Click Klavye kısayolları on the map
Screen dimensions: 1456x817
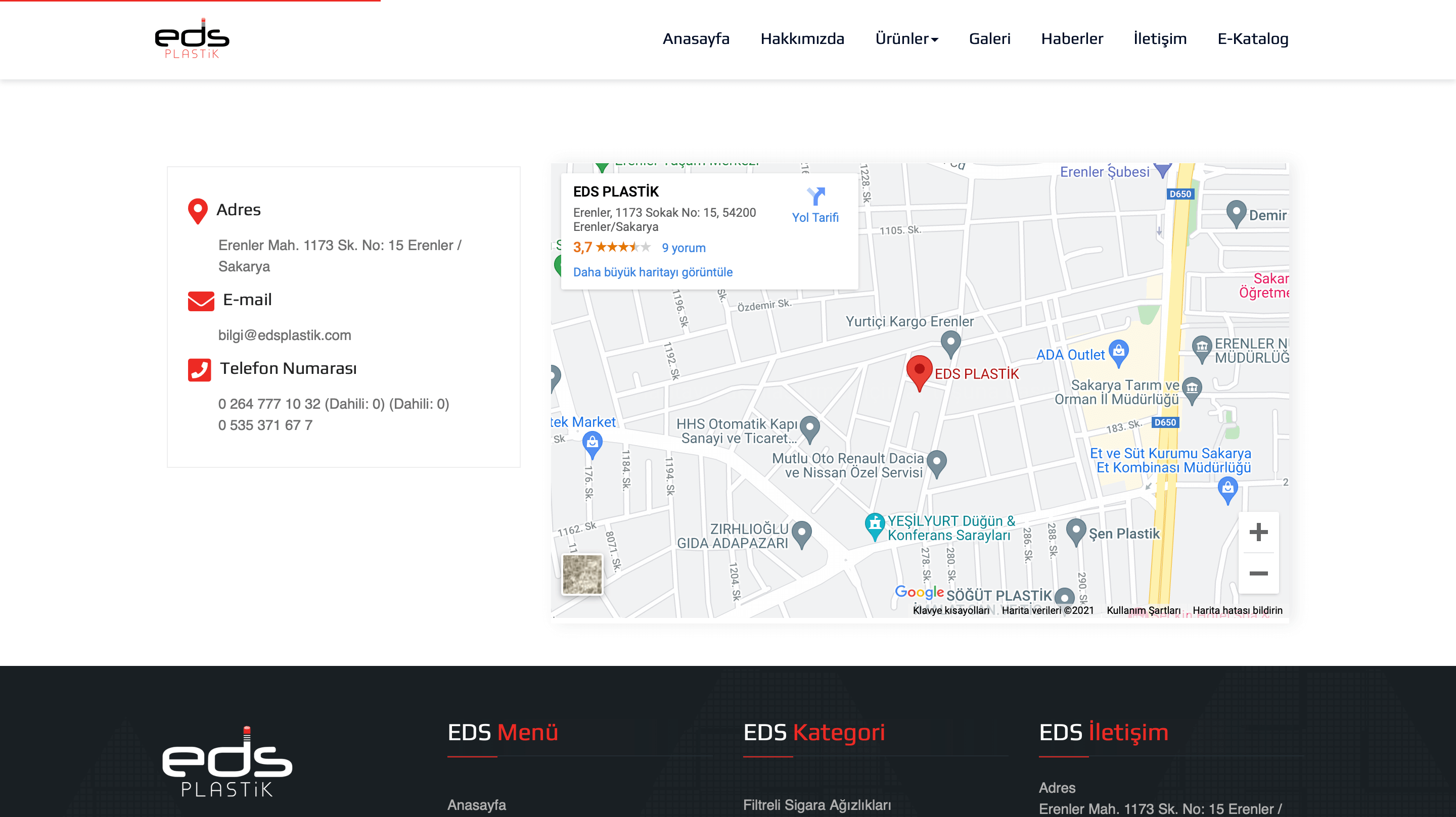tap(950, 610)
